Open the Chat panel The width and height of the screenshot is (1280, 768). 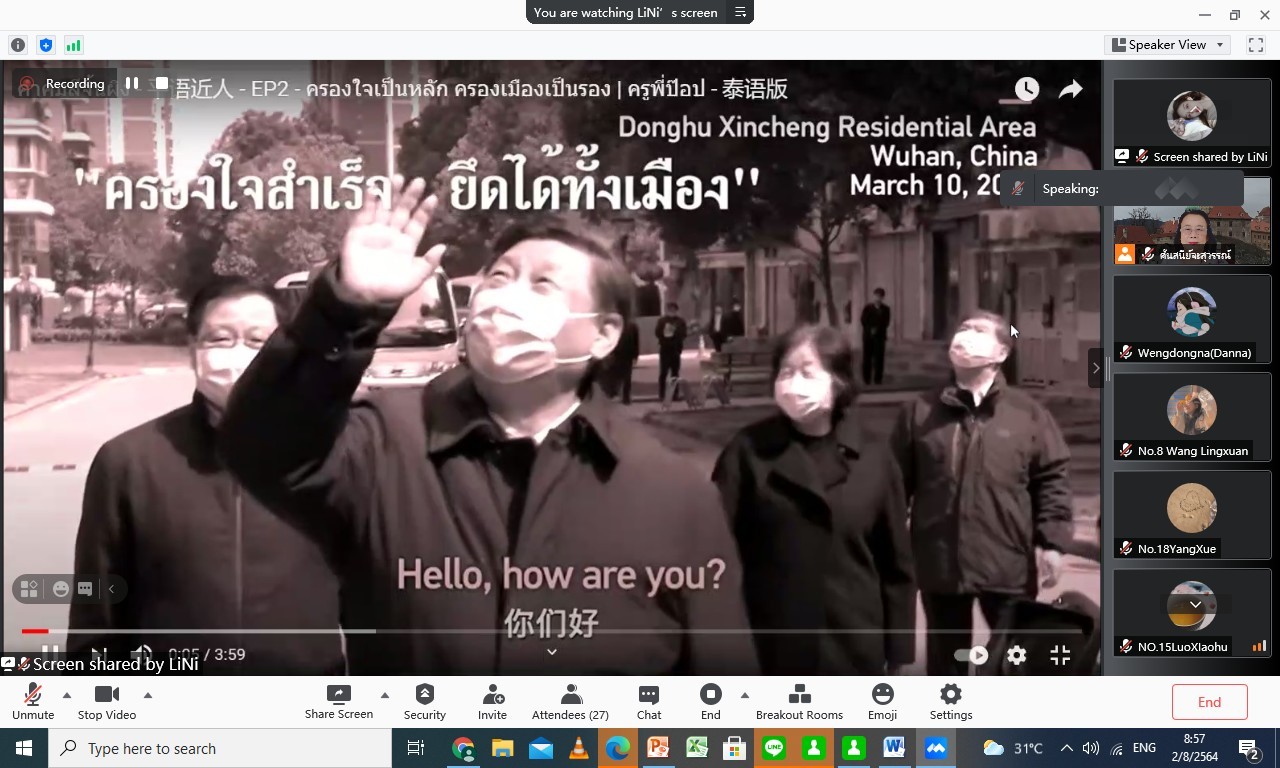pos(649,702)
